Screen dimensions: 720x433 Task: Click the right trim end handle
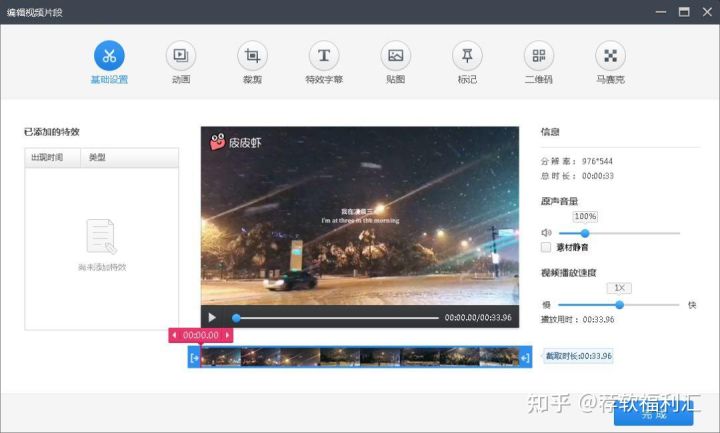click(525, 357)
